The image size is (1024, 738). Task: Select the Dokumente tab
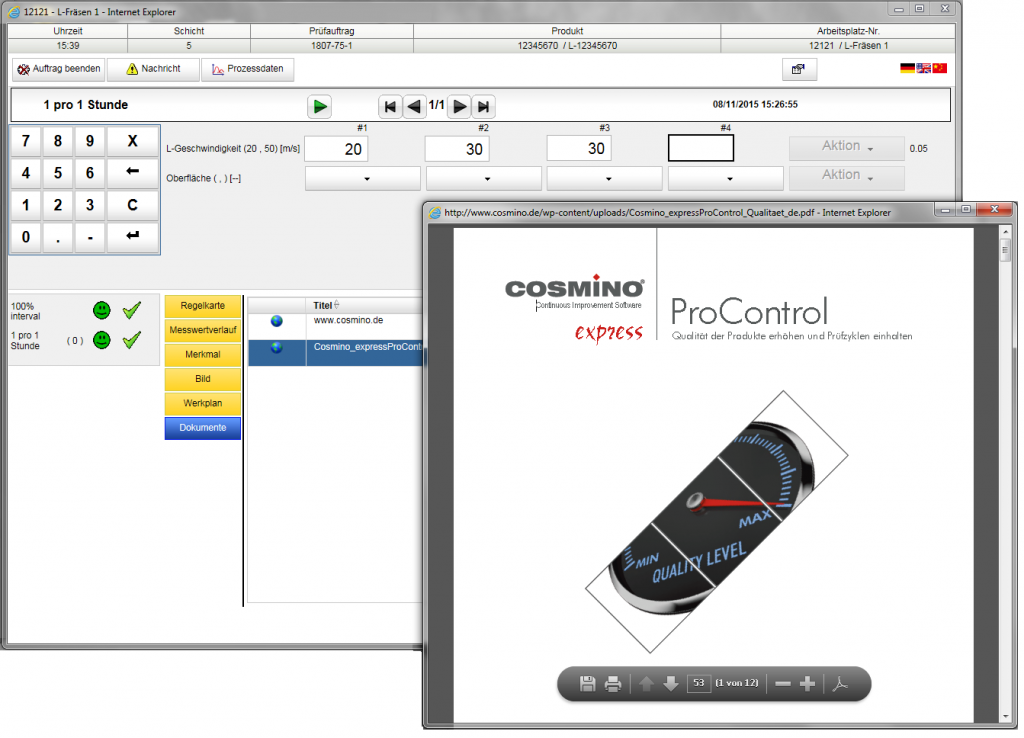[202, 428]
